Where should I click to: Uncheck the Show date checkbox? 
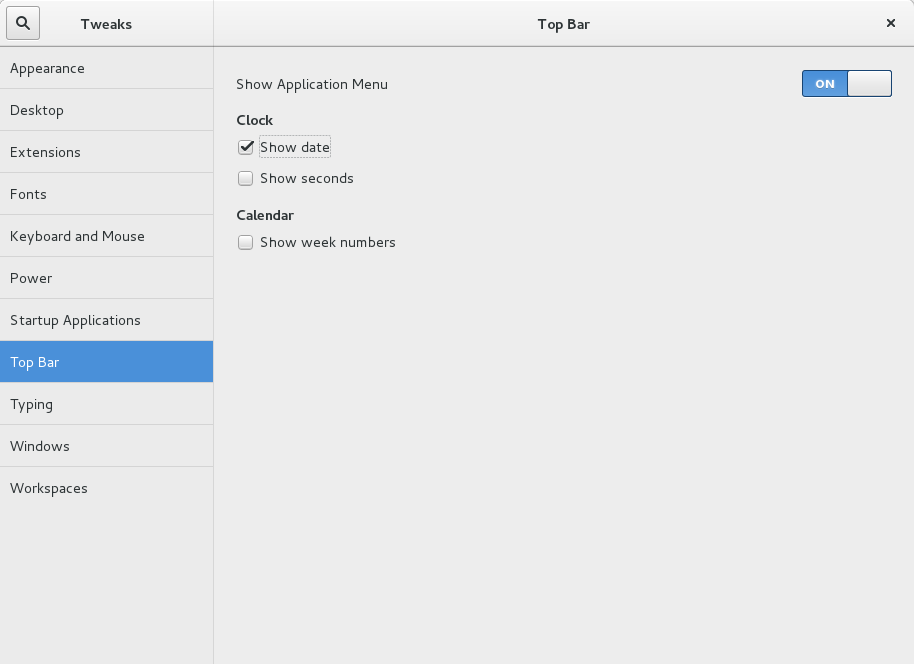pos(245,147)
